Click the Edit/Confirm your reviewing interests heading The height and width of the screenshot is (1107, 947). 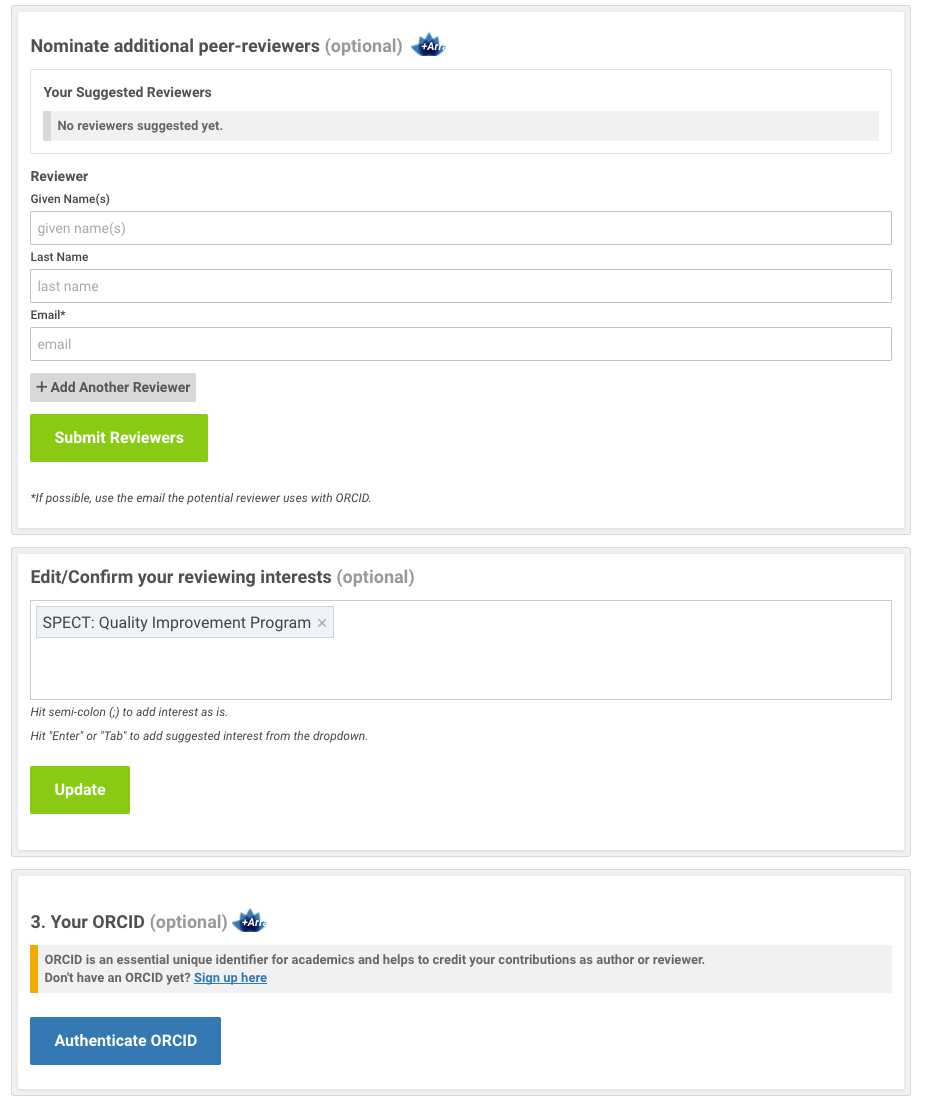tap(181, 577)
